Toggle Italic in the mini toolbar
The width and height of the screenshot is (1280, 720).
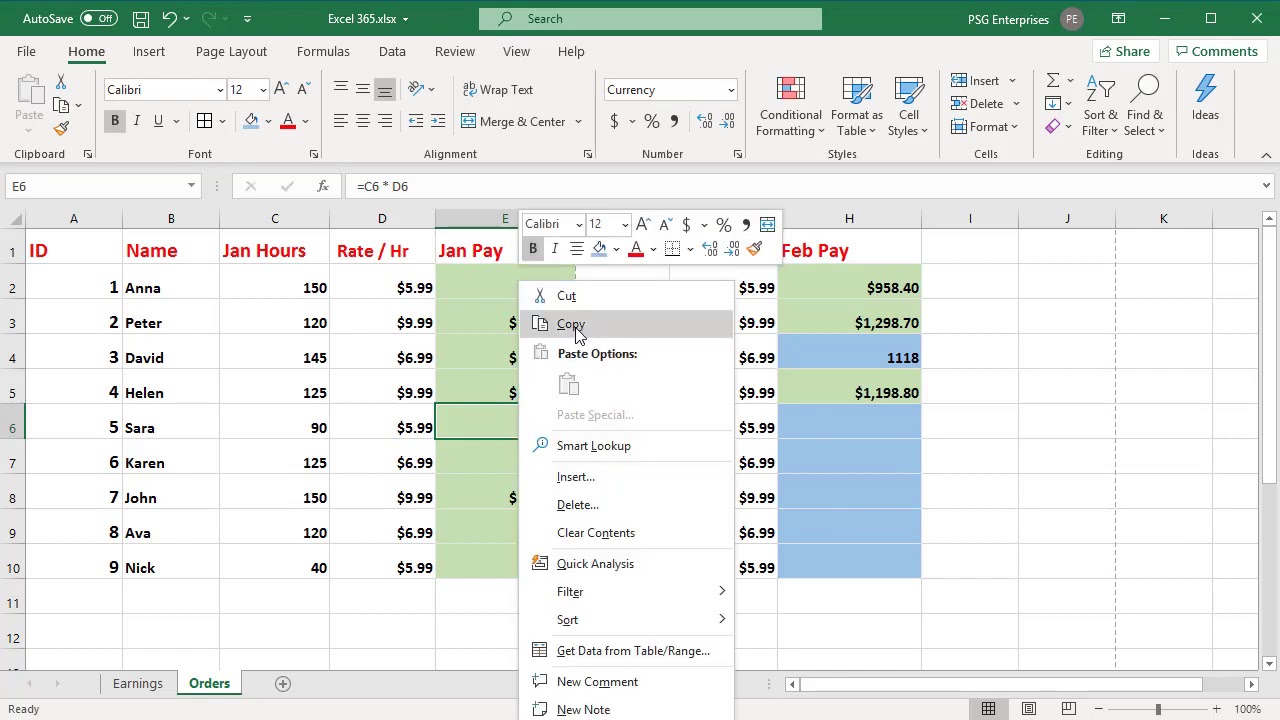coord(554,249)
